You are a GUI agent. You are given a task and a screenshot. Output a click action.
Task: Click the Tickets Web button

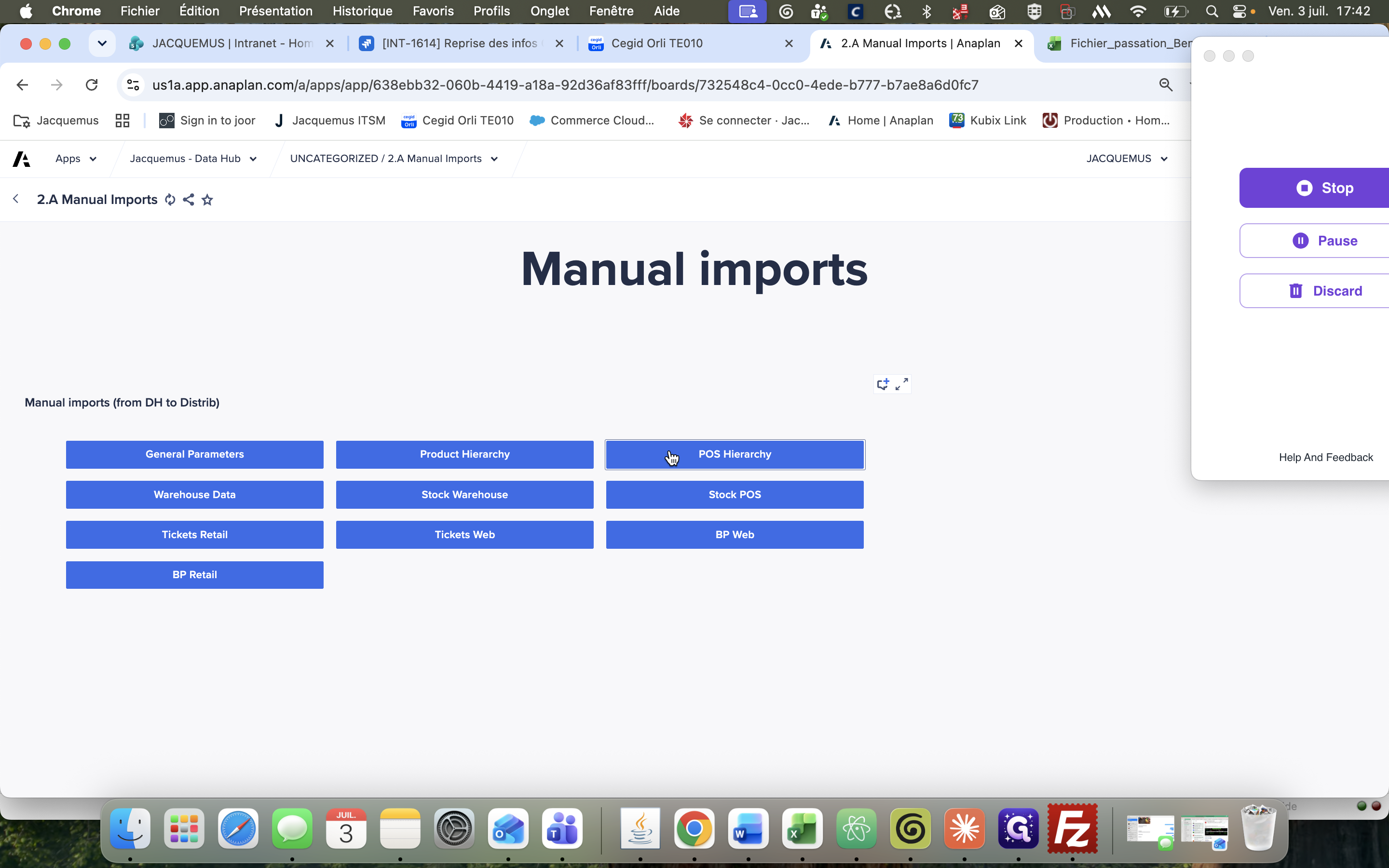(x=465, y=534)
